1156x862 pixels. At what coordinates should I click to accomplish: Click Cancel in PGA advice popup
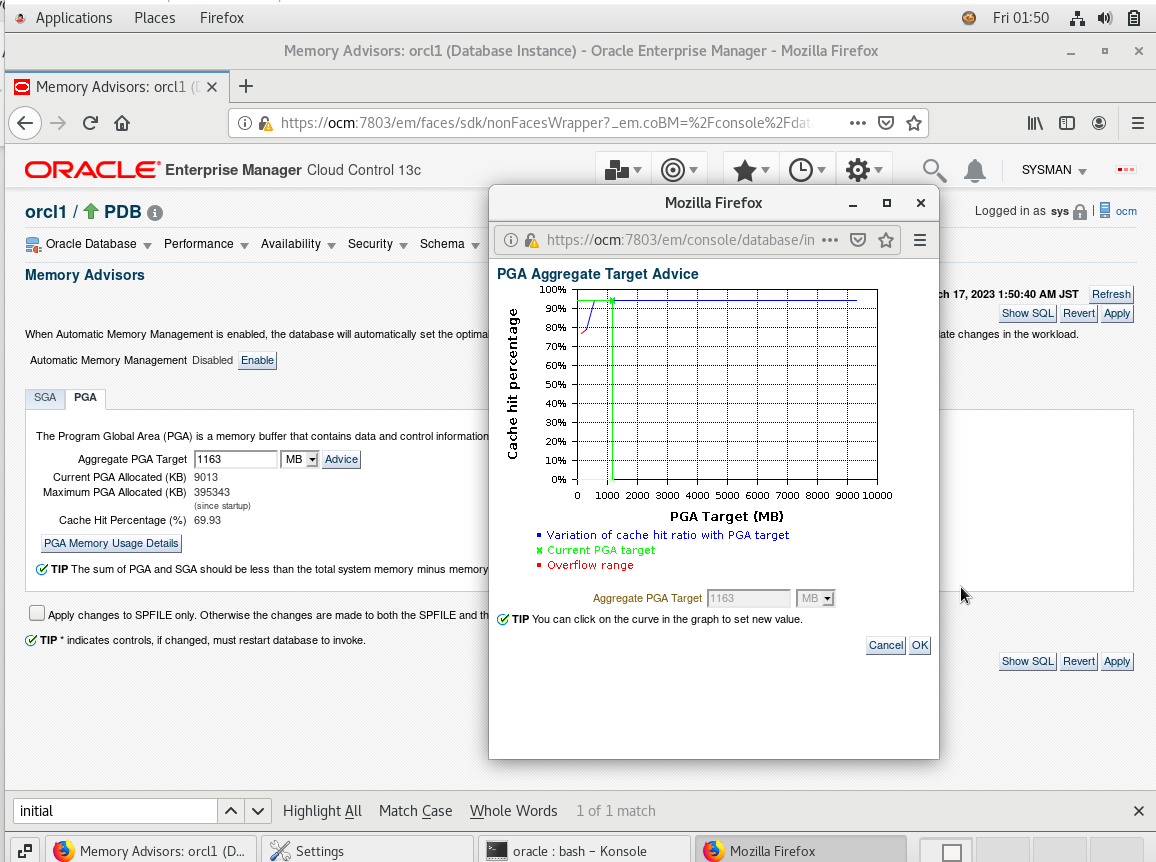[885, 645]
